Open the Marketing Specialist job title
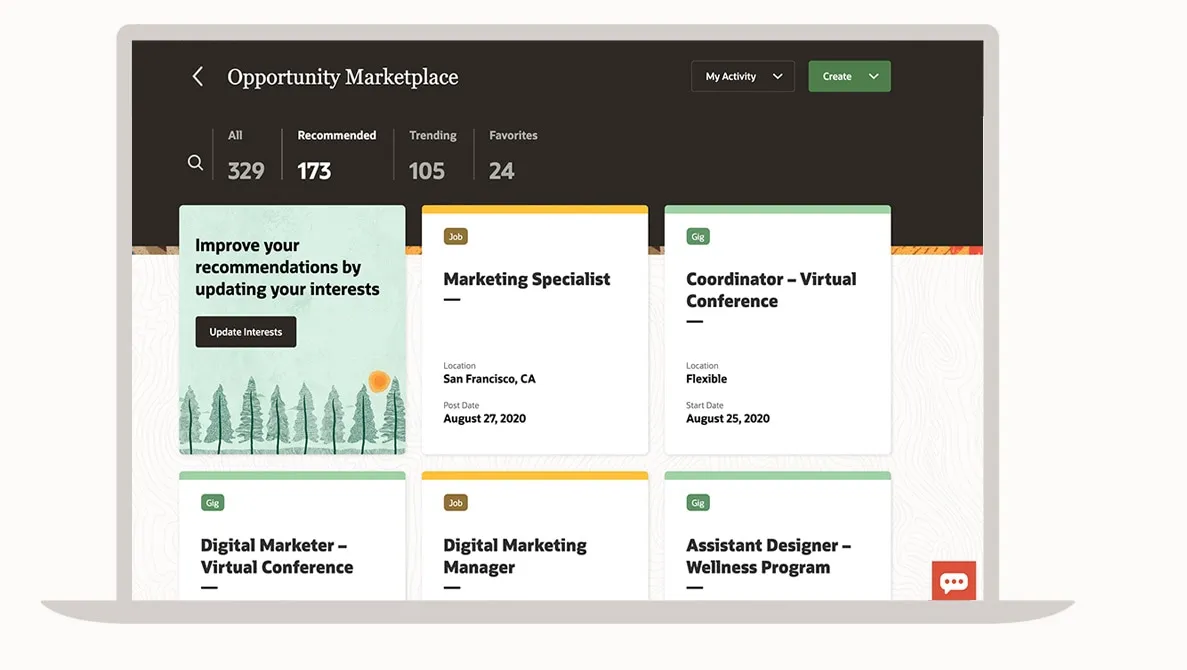This screenshot has height=670, width=1187. 526,279
